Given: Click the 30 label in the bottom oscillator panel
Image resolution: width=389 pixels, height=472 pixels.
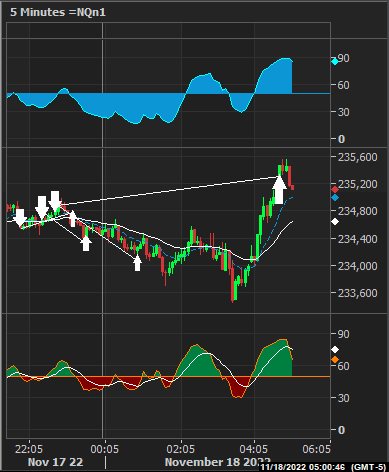Looking at the screenshot, I should (x=343, y=398).
